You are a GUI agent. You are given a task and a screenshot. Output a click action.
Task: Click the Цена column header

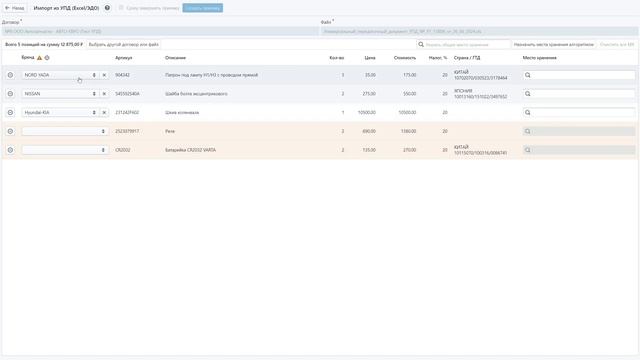coord(370,58)
